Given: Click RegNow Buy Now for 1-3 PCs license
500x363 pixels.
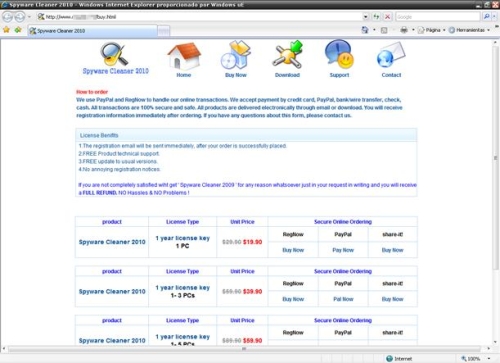Looking at the screenshot, I should click(293, 299).
